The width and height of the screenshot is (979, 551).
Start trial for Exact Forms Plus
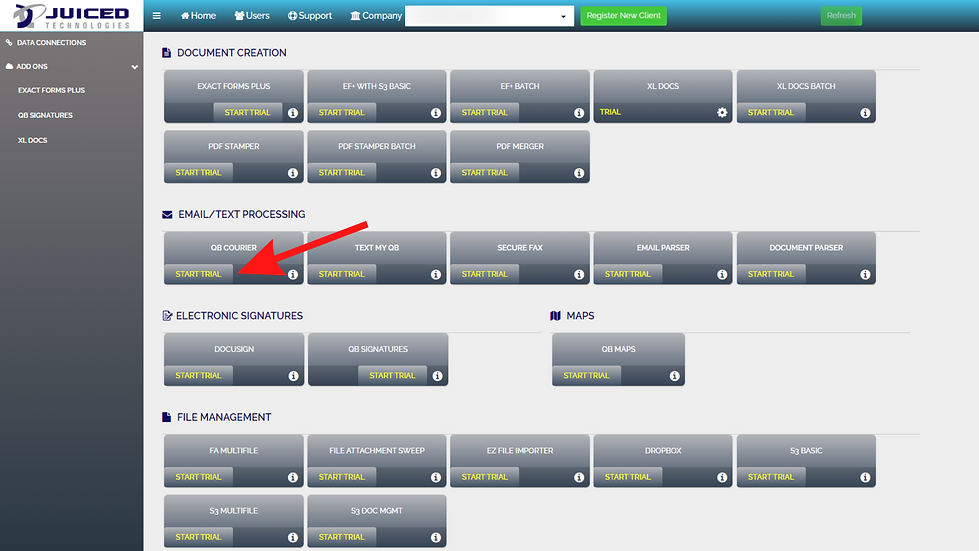[247, 112]
